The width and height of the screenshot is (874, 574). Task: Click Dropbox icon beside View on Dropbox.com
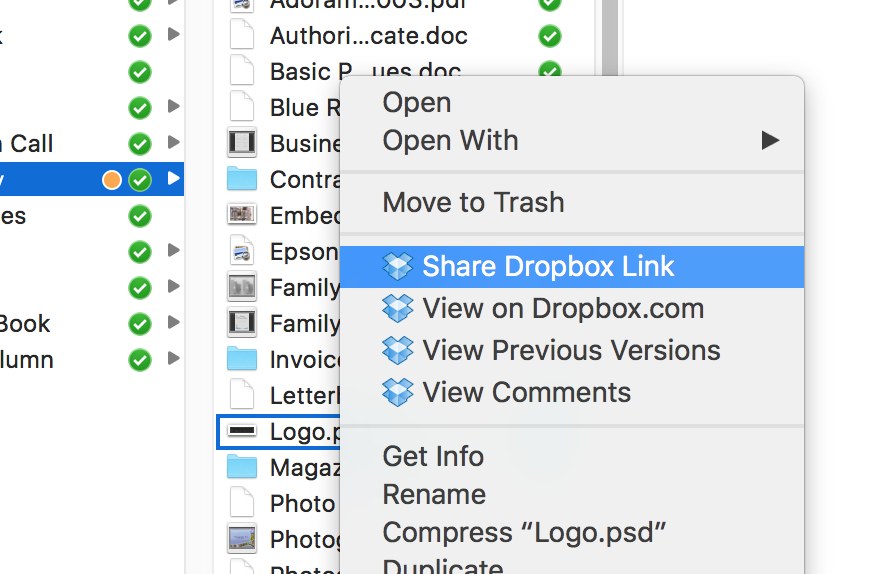398,308
